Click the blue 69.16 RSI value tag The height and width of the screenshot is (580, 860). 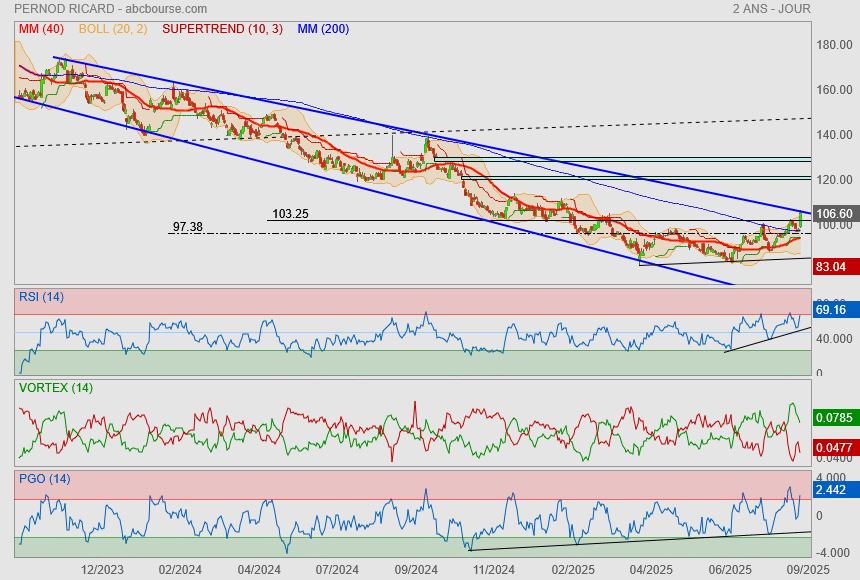click(833, 311)
